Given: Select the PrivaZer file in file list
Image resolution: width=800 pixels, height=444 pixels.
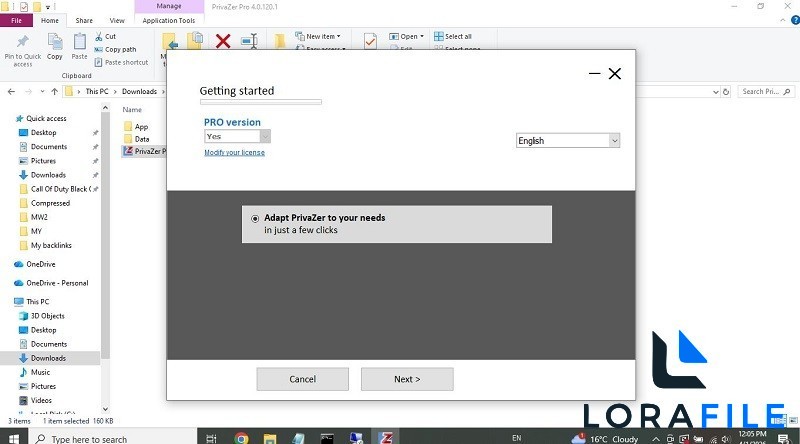Looking at the screenshot, I should 144,151.
